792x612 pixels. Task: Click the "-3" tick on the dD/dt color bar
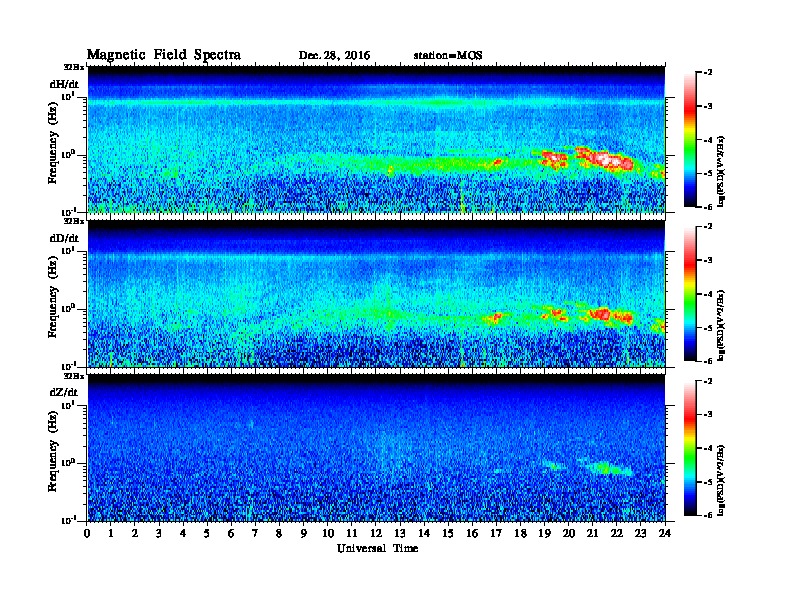[708, 260]
